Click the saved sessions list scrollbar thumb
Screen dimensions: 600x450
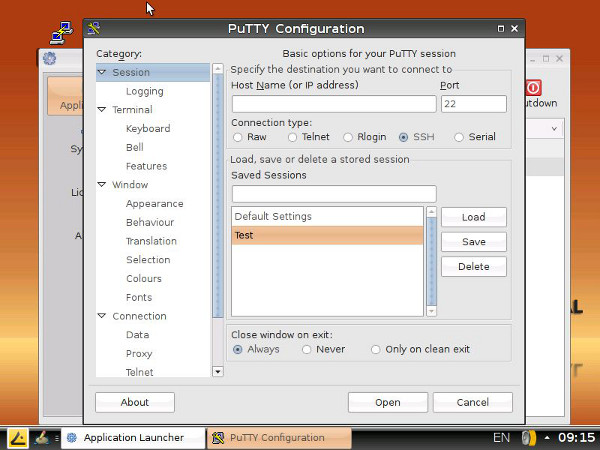tap(431, 261)
